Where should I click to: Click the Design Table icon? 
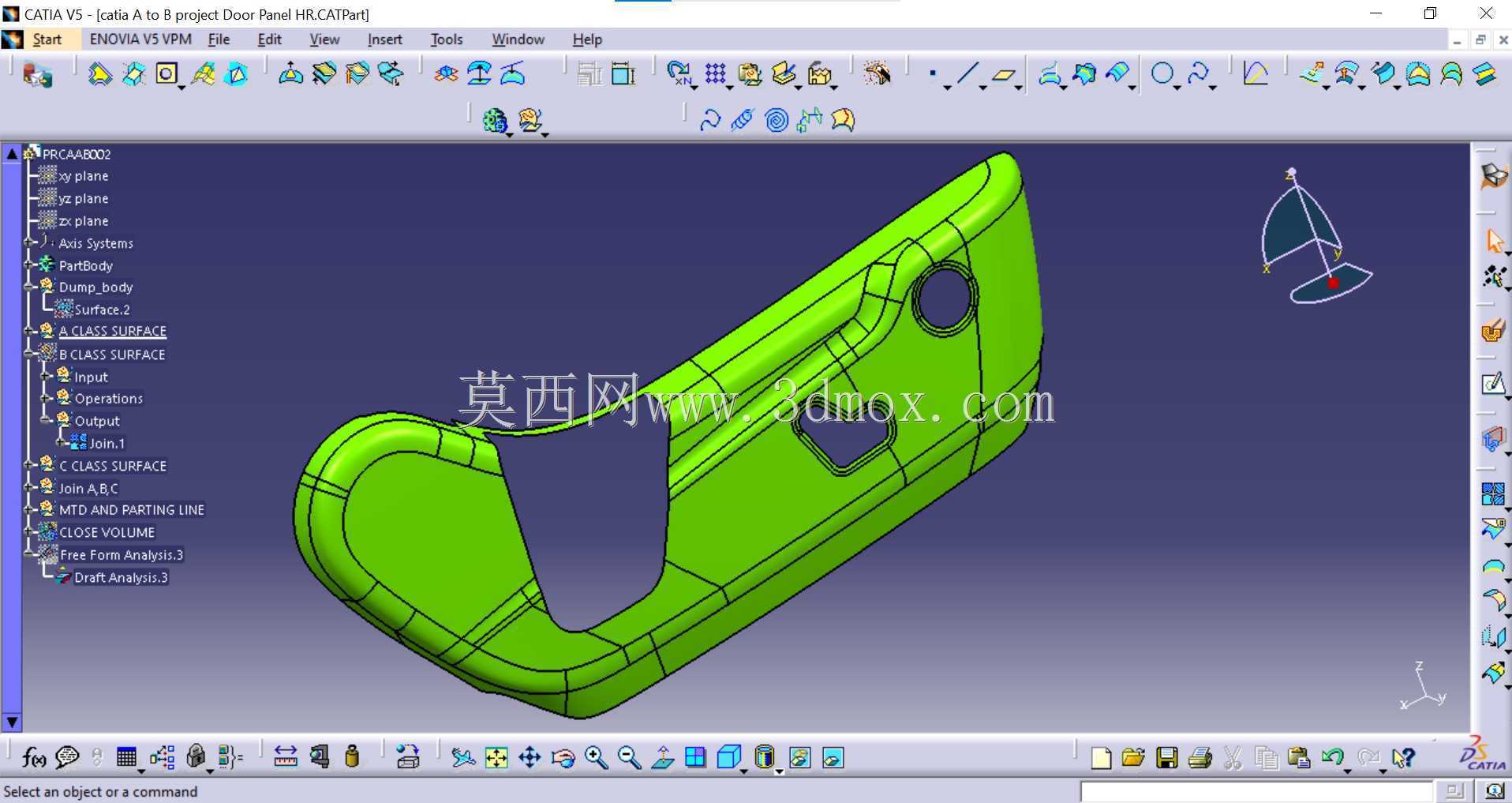(x=126, y=758)
